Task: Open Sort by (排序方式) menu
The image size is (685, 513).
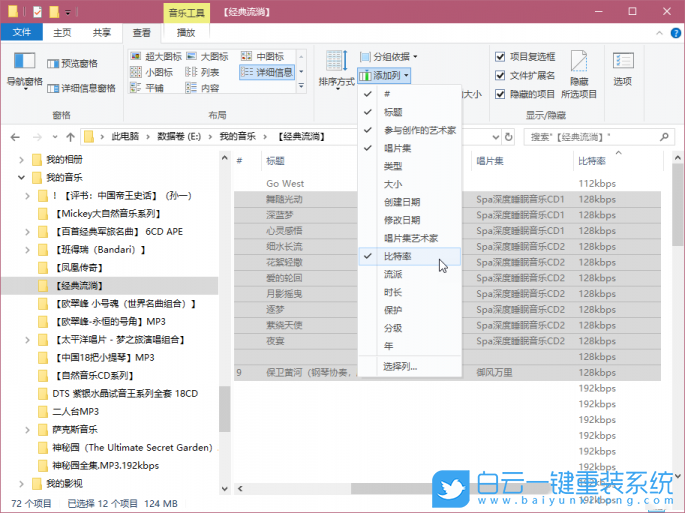Action: click(336, 69)
